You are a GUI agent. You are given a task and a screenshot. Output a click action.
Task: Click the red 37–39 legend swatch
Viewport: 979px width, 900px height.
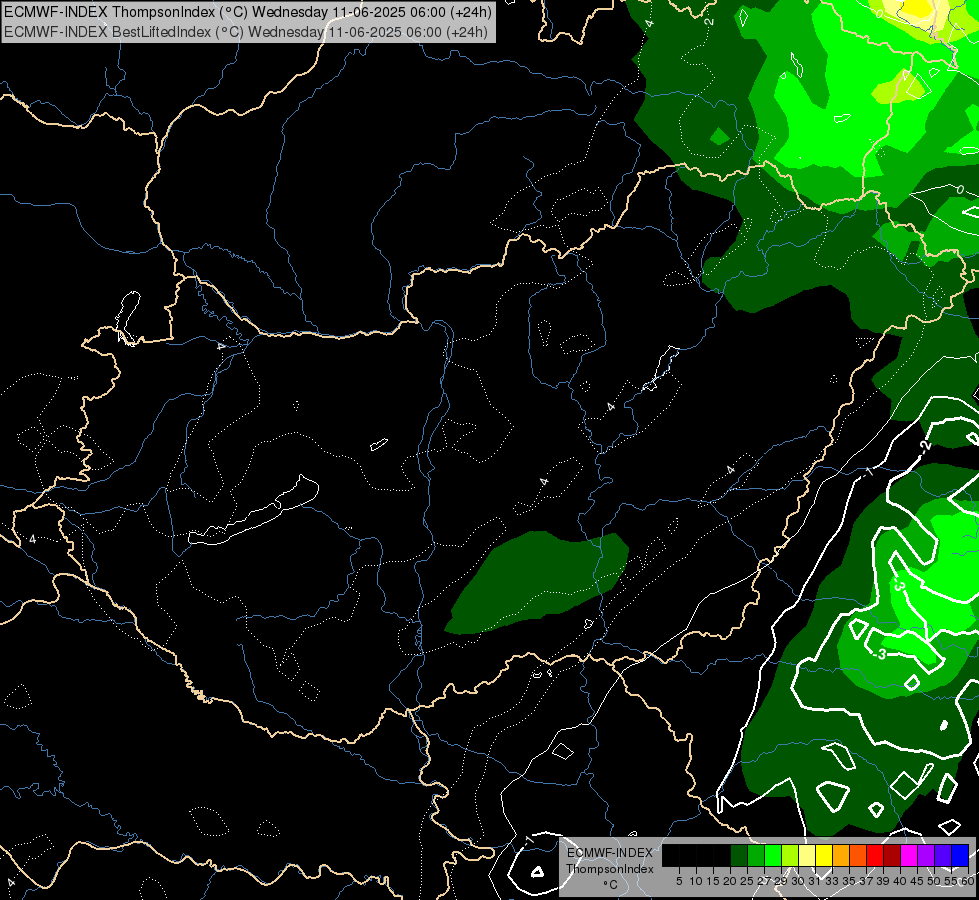[x=875, y=855]
